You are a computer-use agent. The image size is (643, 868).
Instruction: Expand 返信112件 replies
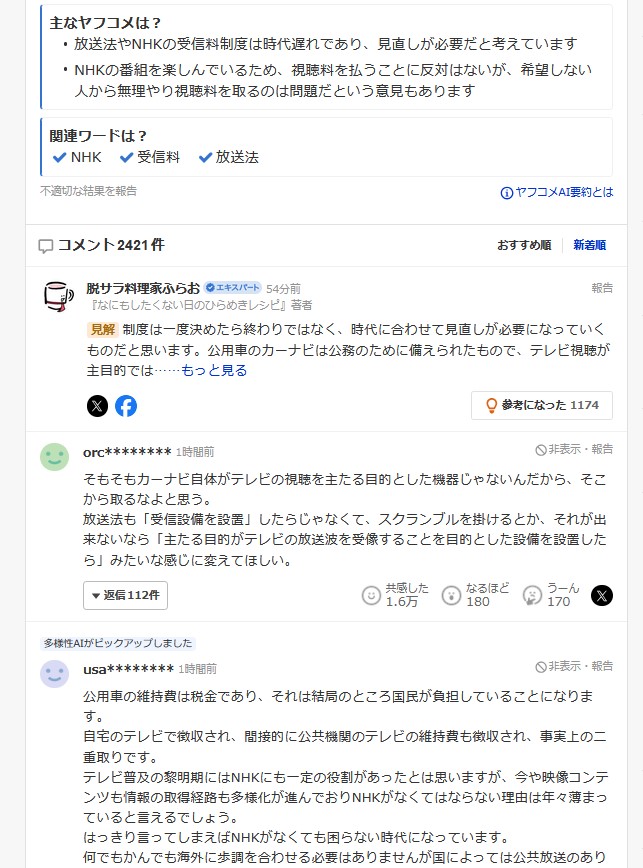point(126,596)
